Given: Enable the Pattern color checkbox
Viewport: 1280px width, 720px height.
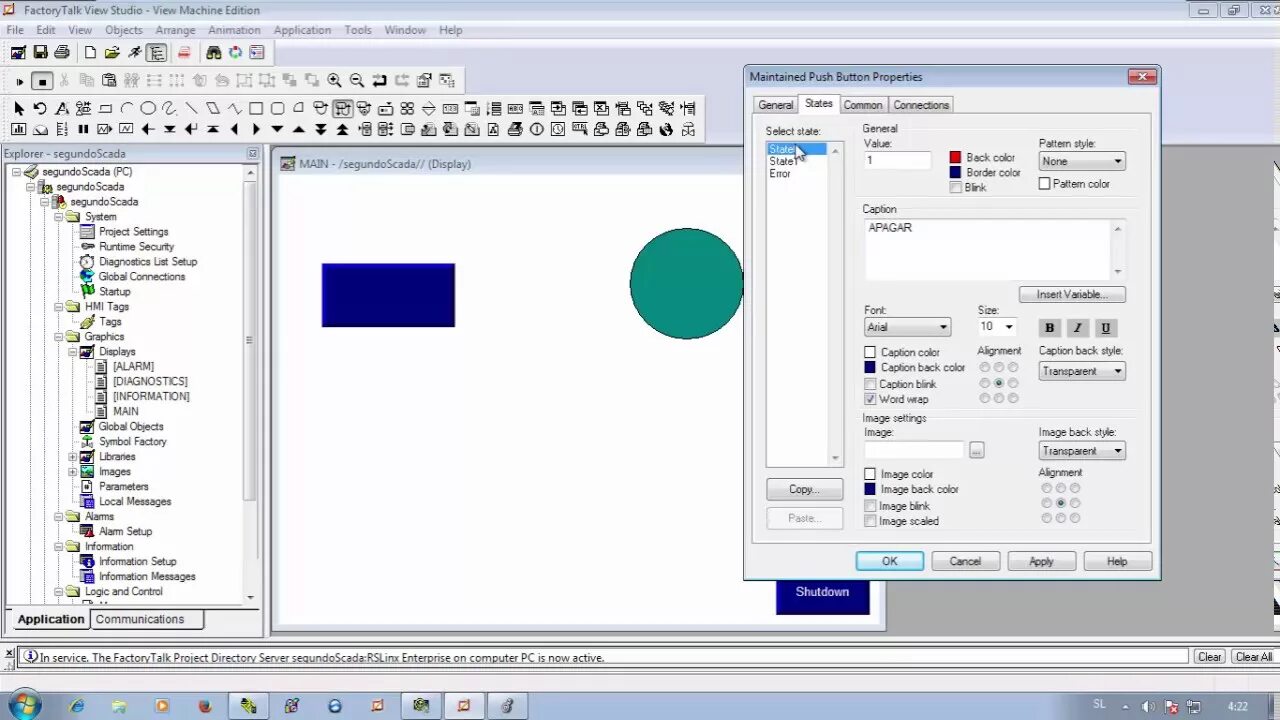Looking at the screenshot, I should point(1044,184).
